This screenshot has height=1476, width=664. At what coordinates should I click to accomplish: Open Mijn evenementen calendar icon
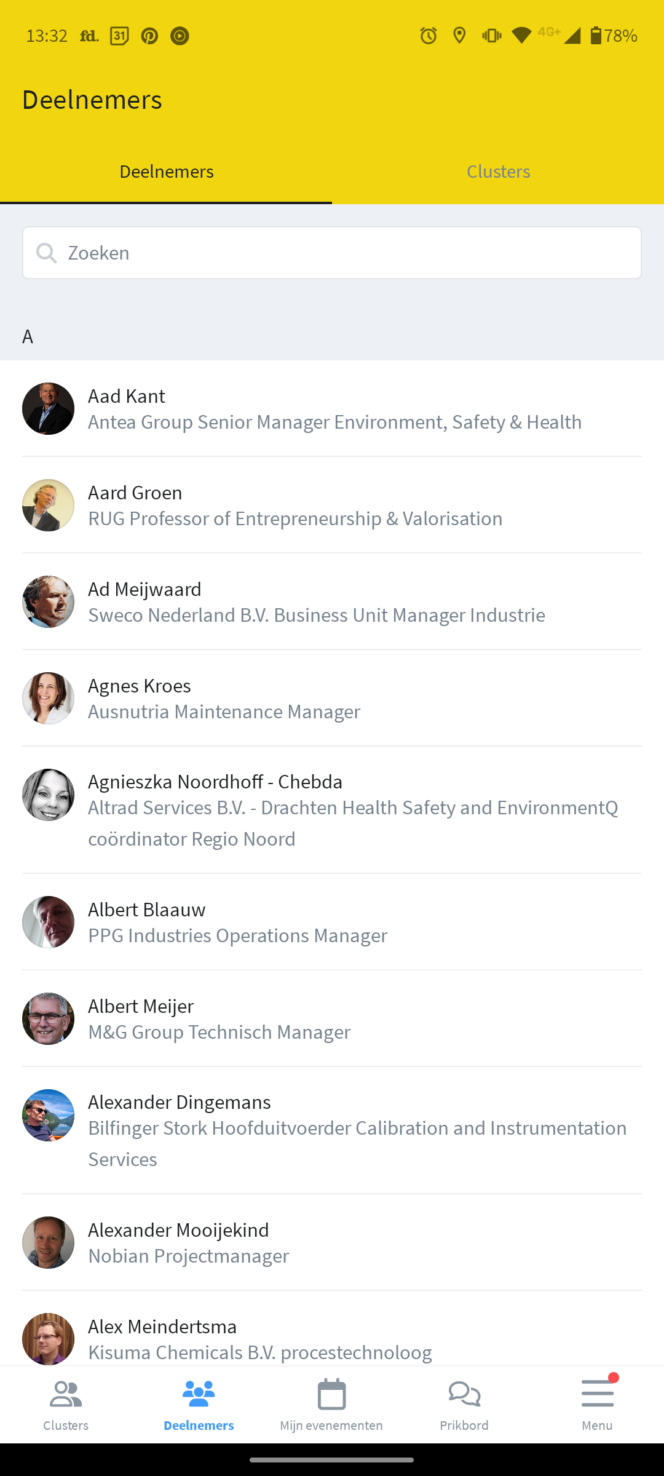pos(331,1394)
